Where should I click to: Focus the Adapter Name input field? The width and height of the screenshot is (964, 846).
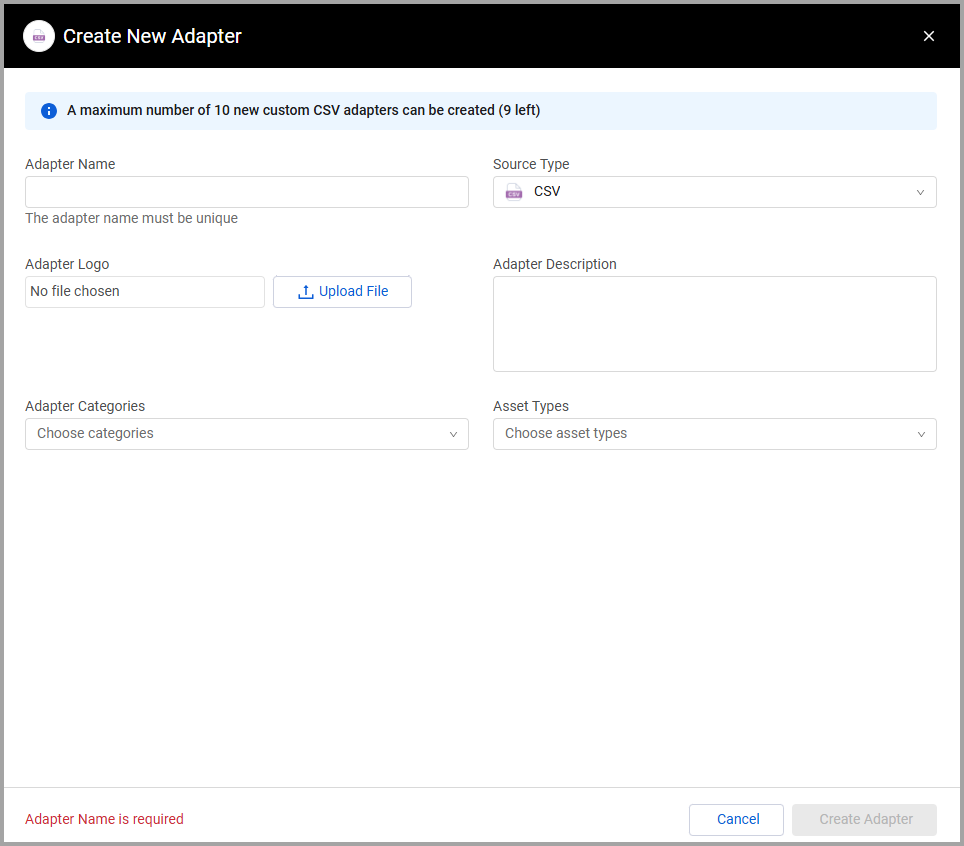(247, 192)
